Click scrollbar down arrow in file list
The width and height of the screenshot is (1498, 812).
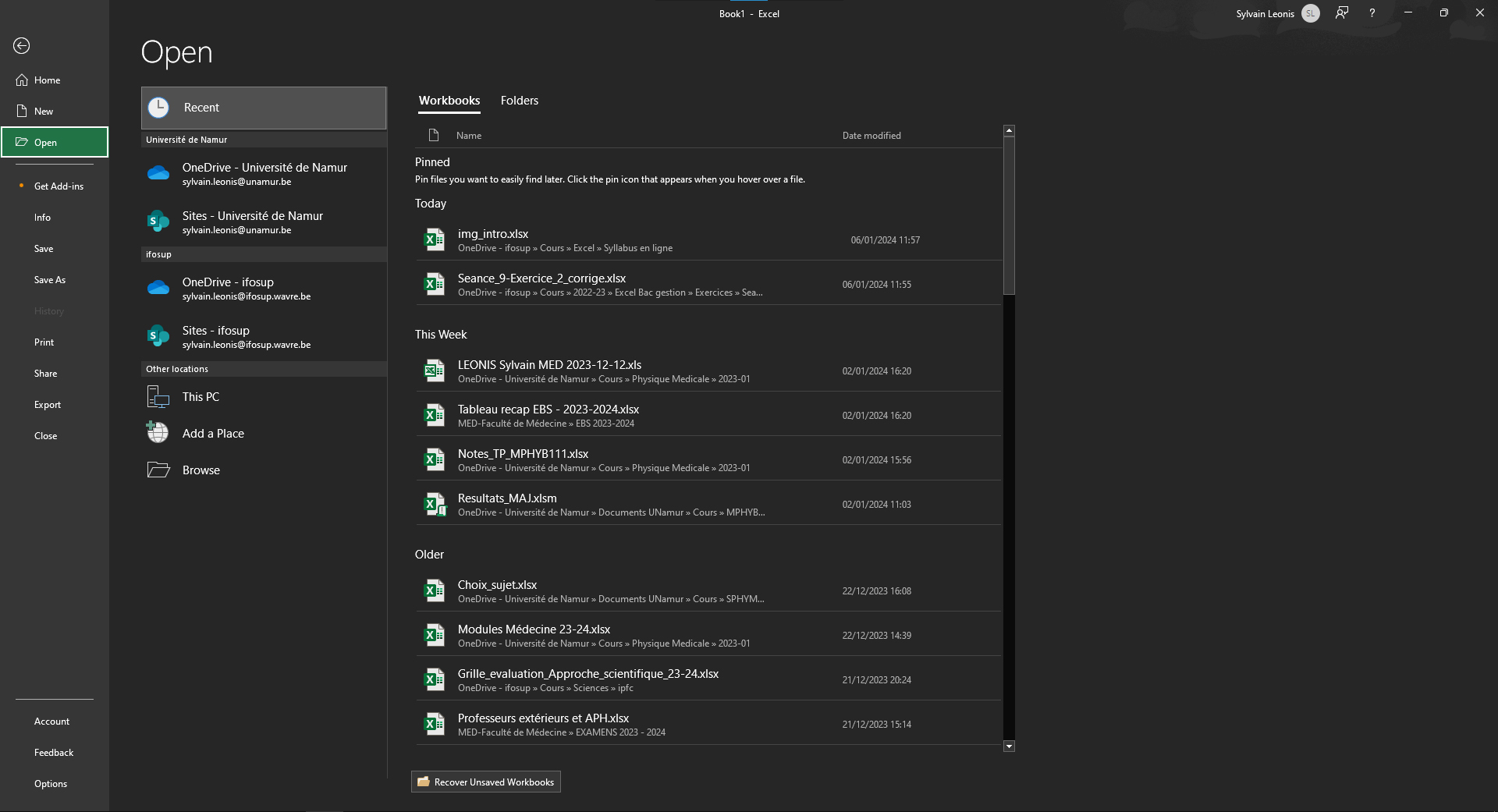click(1009, 746)
